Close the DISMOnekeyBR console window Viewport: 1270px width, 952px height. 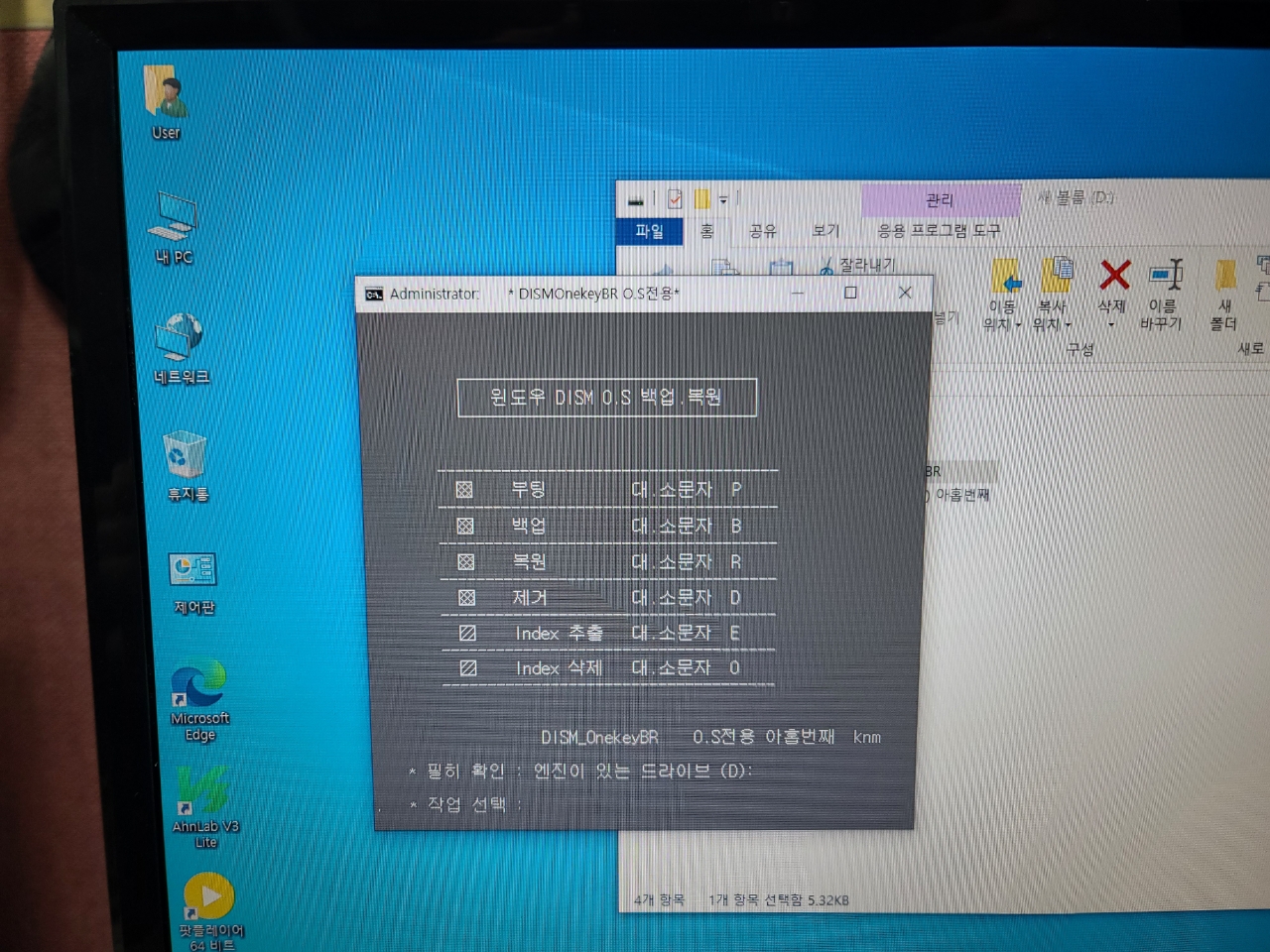[905, 293]
